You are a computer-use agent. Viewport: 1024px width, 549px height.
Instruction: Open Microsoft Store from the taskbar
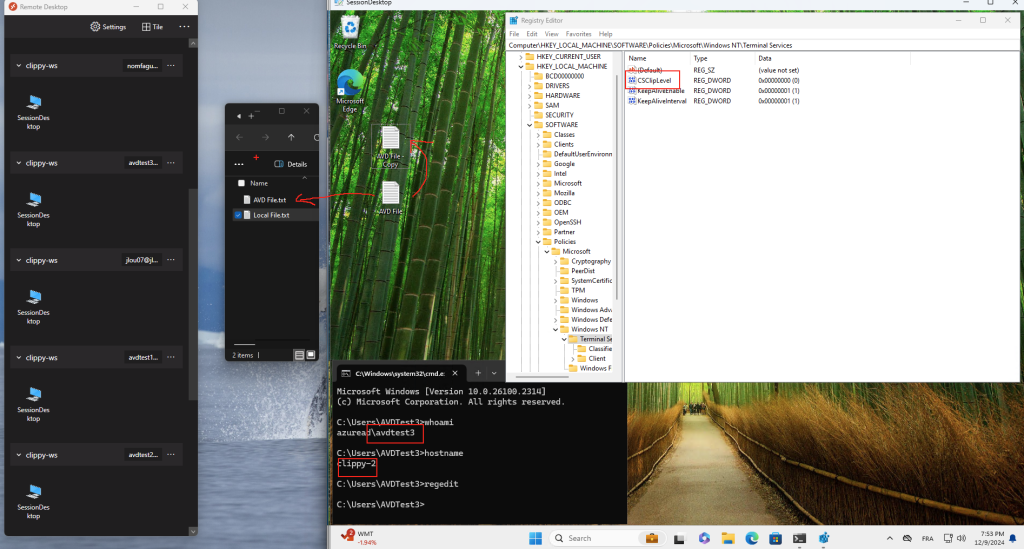[x=775, y=538]
